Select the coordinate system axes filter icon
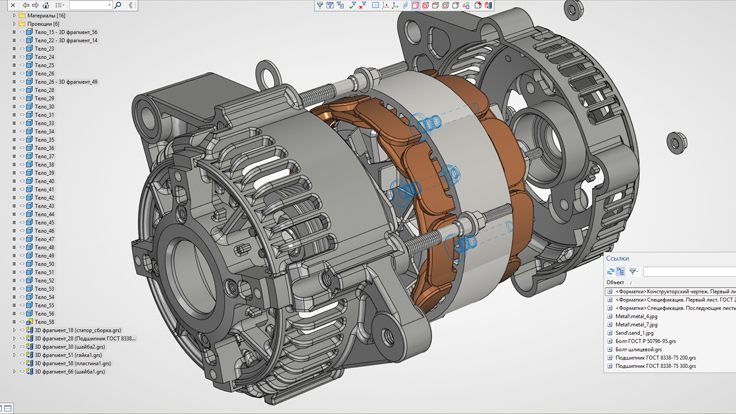This screenshot has width=736, height=414. 395,5
